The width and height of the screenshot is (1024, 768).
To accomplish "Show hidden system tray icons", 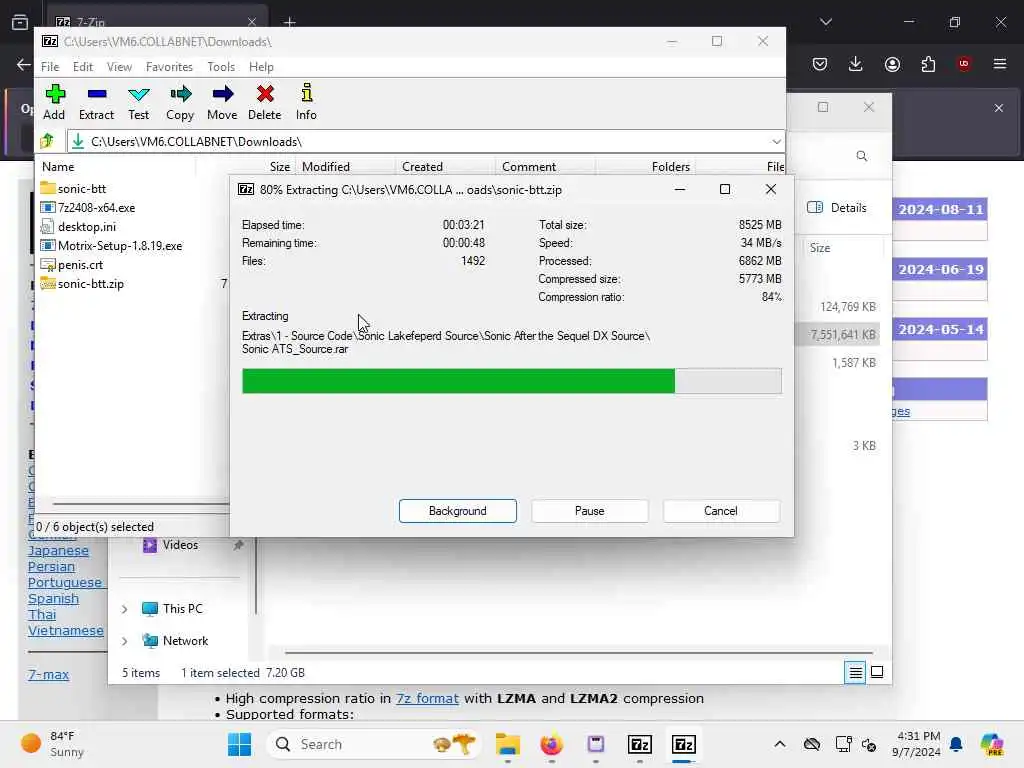I will pos(780,744).
